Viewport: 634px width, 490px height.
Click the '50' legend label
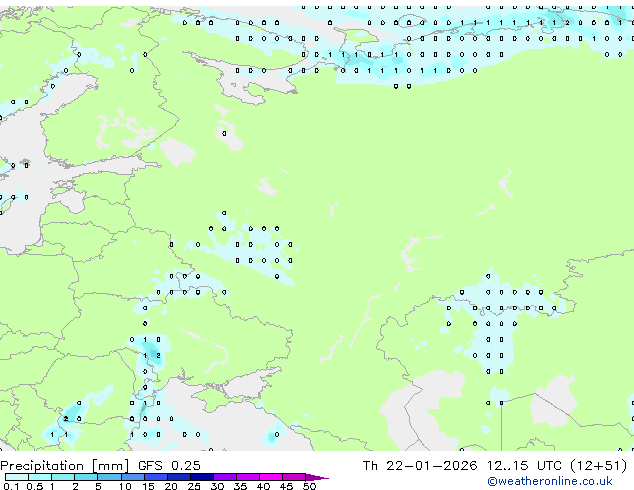(x=309, y=486)
